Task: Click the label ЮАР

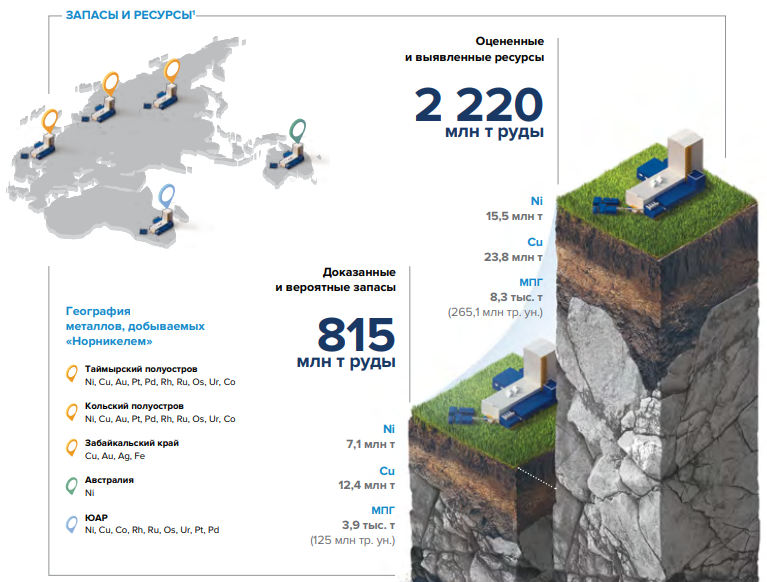Action: (96, 517)
